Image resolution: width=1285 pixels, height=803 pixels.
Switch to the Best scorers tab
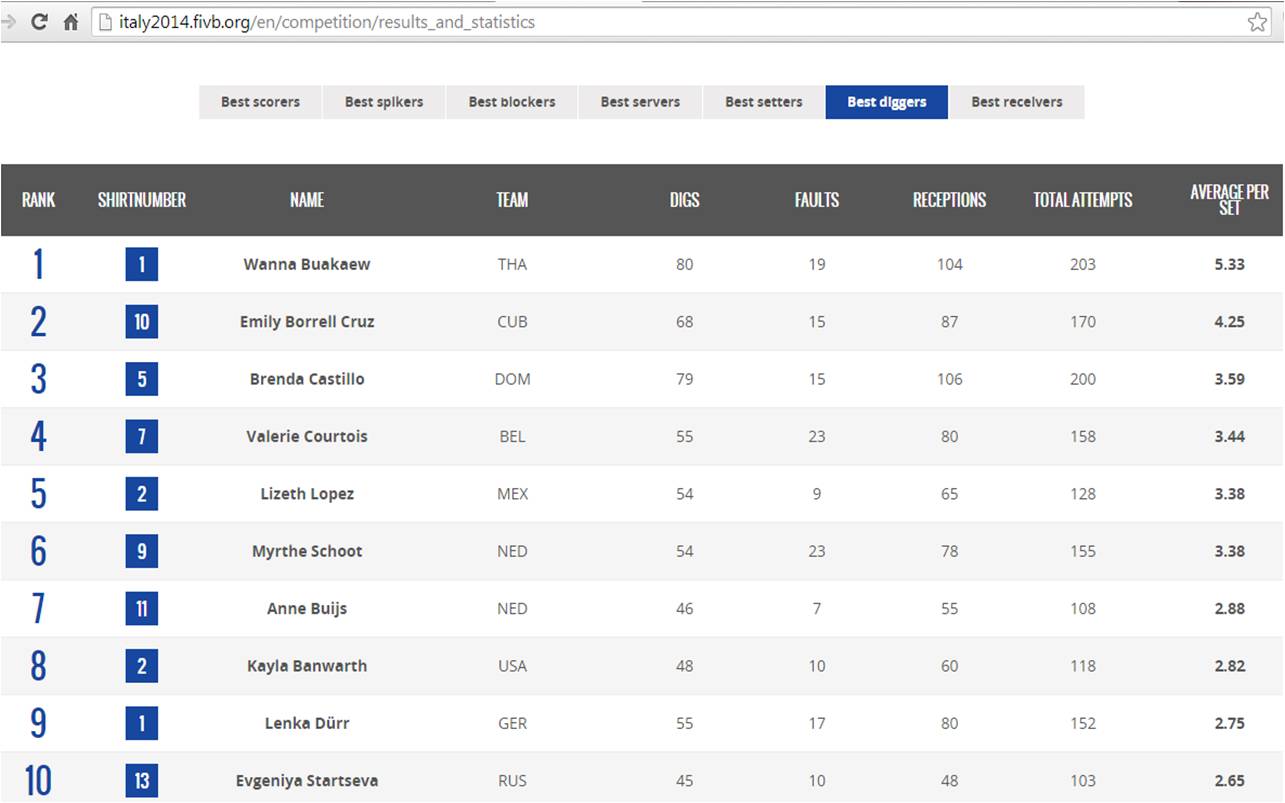point(260,102)
